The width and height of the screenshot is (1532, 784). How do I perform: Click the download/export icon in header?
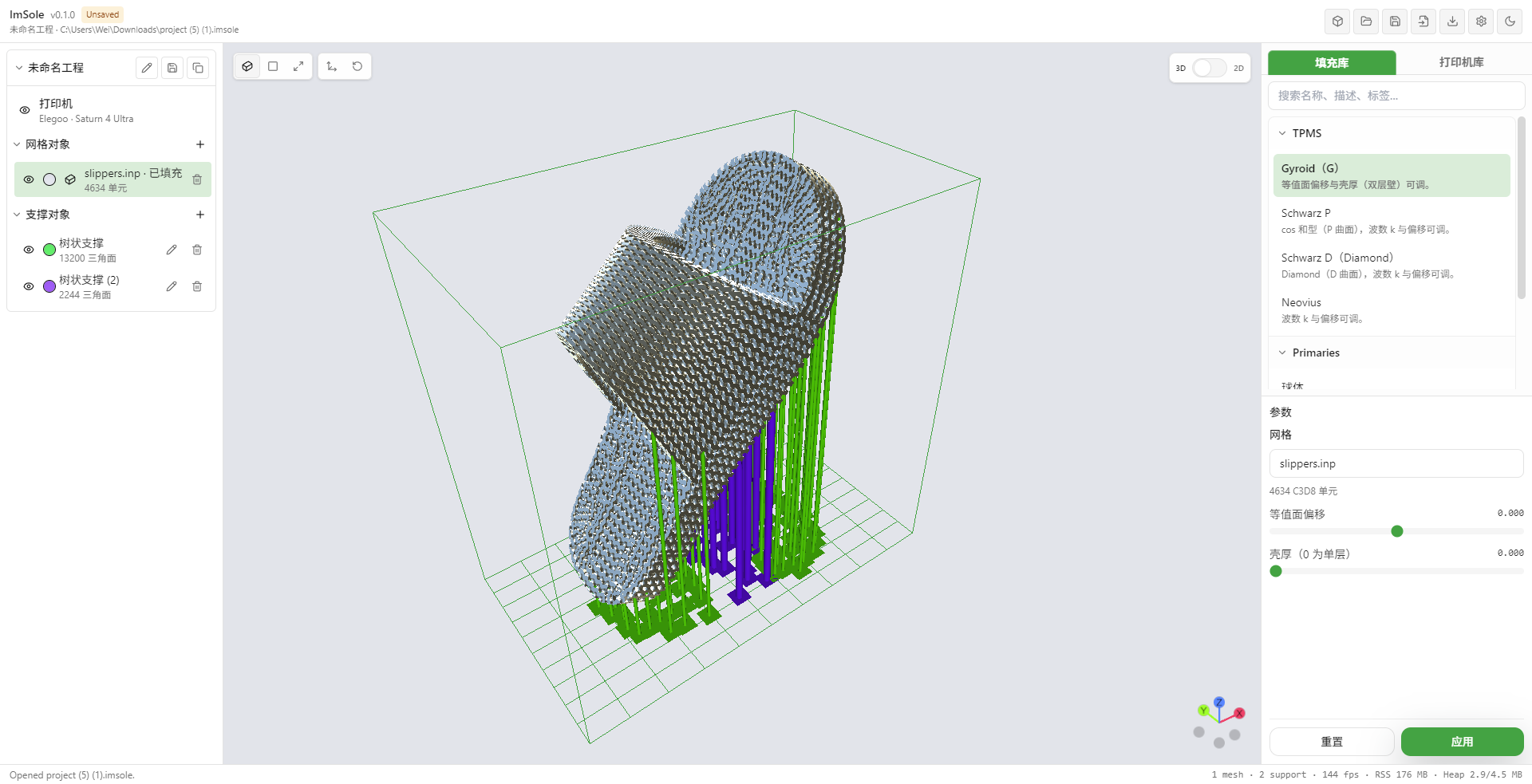[1452, 22]
